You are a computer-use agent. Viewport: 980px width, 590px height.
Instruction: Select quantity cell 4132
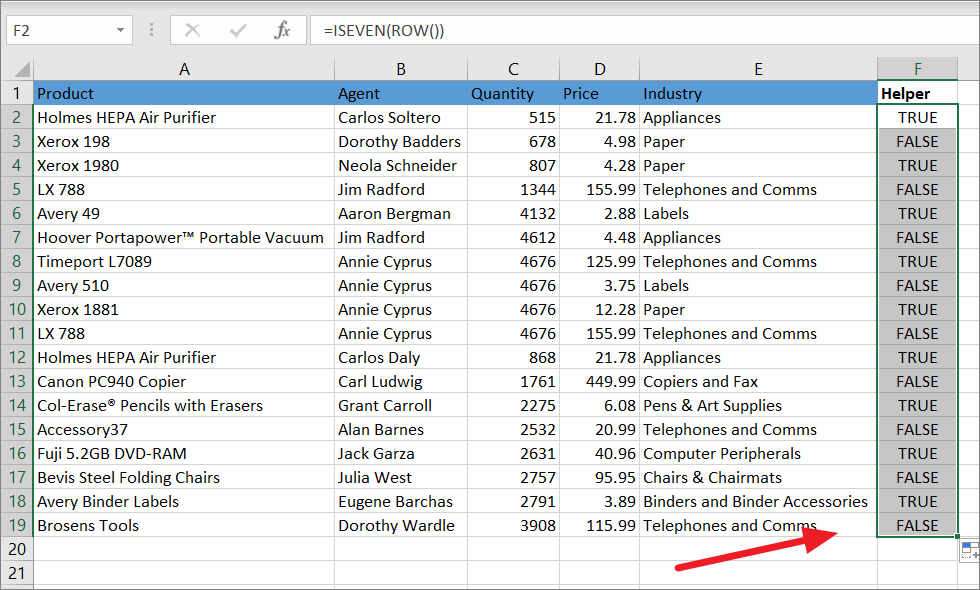[x=513, y=214]
